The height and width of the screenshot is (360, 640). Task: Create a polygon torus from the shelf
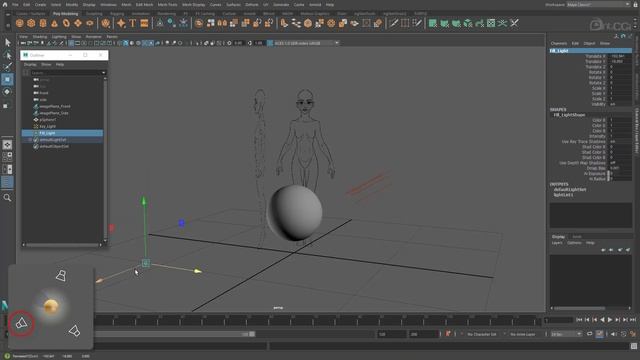coord(66,23)
